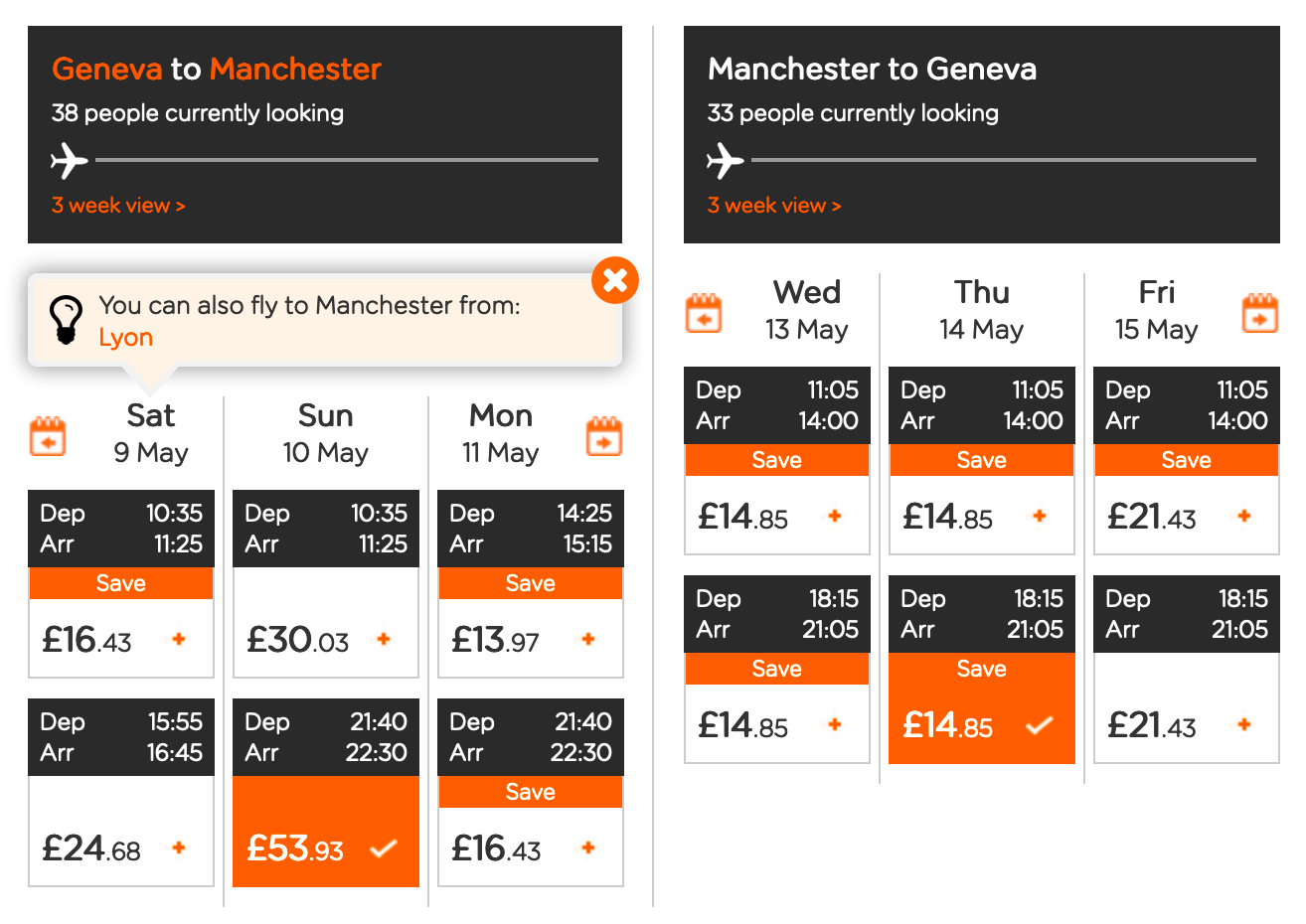Select the Wed 13 May date column header
Image resolution: width=1306 pixels, height=924 pixels.
pos(806,310)
